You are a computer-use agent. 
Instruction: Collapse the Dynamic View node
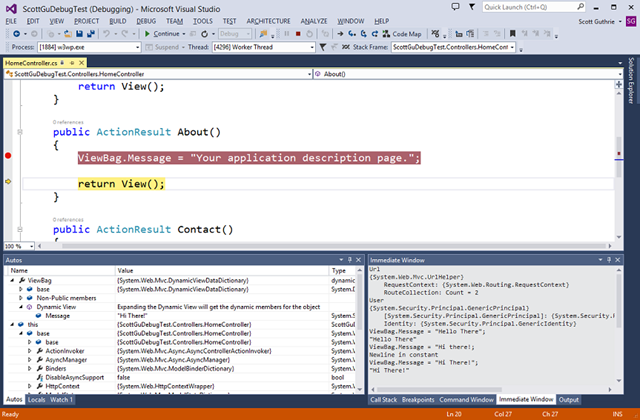point(21,307)
